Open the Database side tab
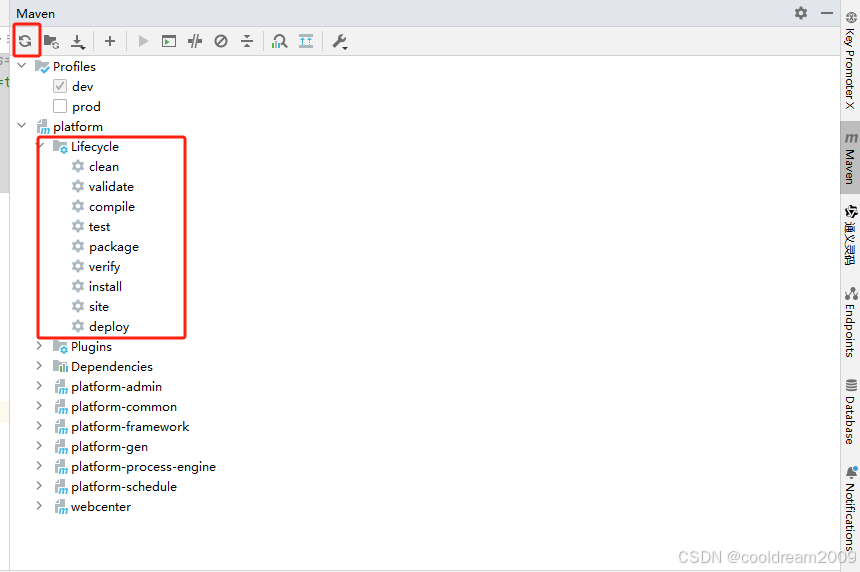 pos(850,411)
